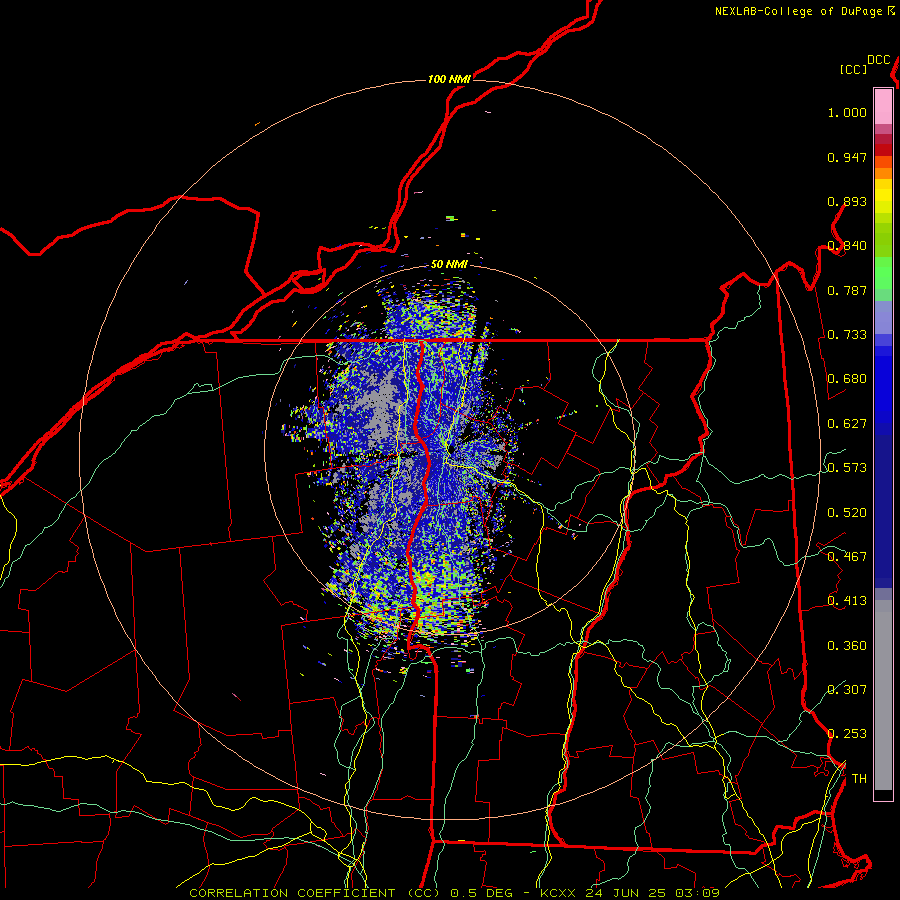Click the 0.627 colorbar value
Viewport: 900px width, 900px height.
[x=847, y=424]
